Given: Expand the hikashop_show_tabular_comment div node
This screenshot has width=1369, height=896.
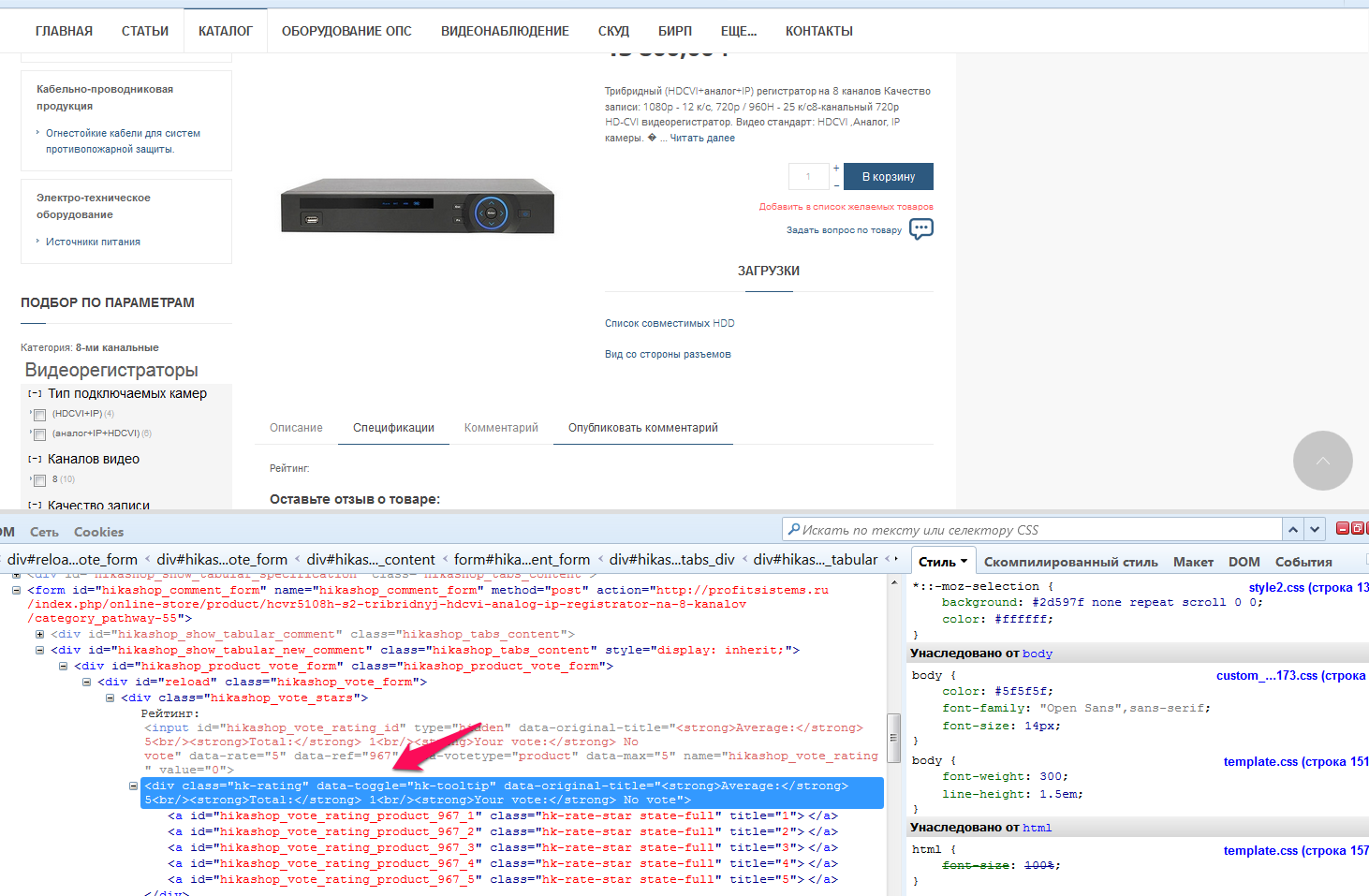Looking at the screenshot, I should (39, 634).
